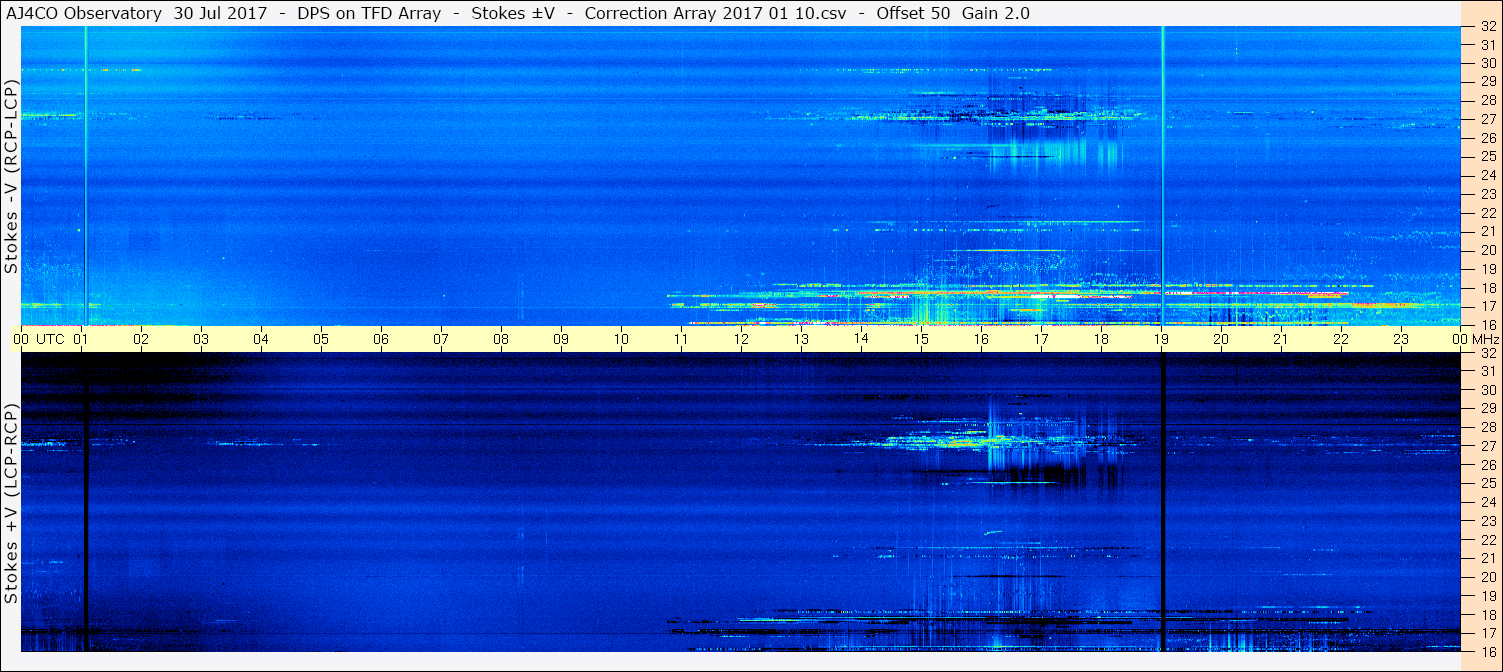Screen dimensions: 1503x672
Task: Select the 07 hour tick on the time axis
Action: coord(441,339)
